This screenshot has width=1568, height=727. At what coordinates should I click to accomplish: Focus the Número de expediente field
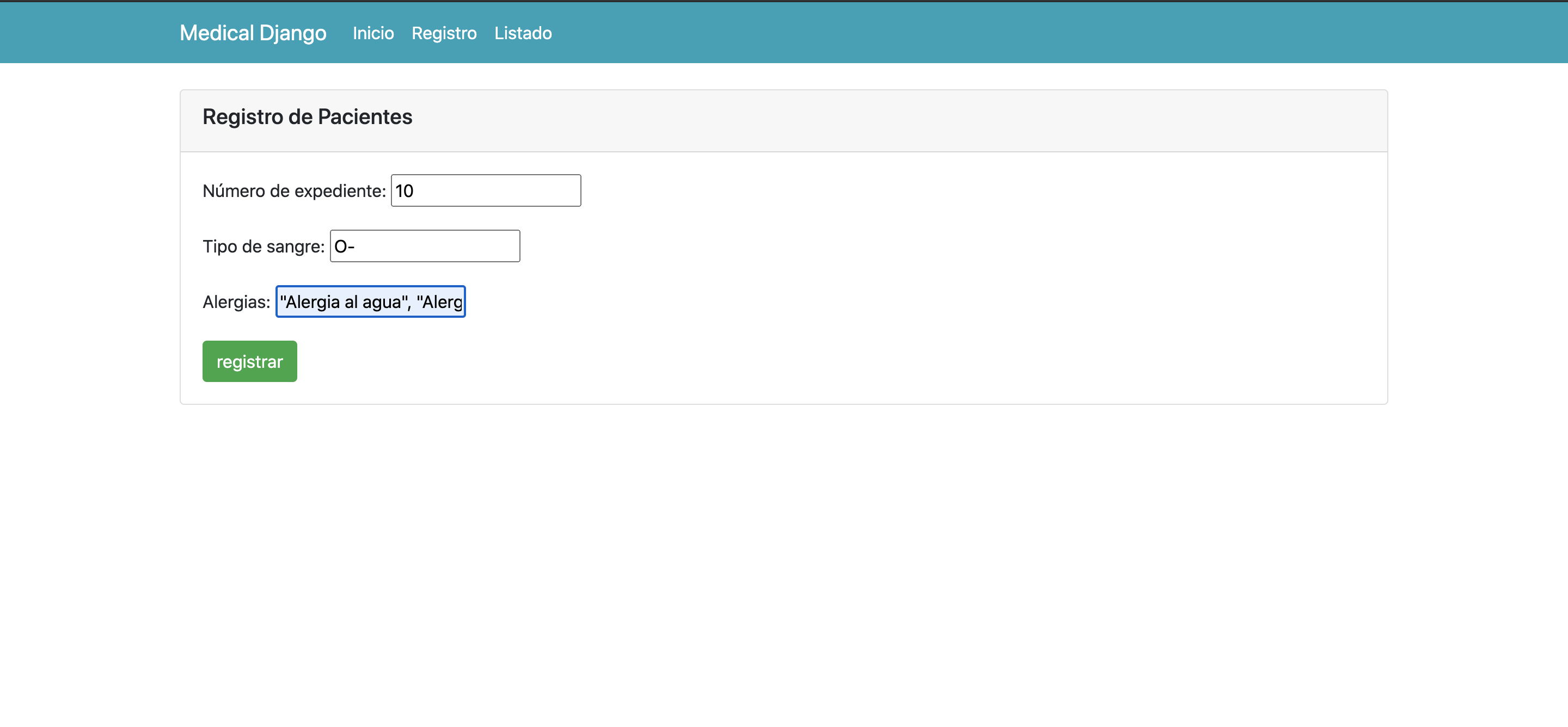(486, 191)
